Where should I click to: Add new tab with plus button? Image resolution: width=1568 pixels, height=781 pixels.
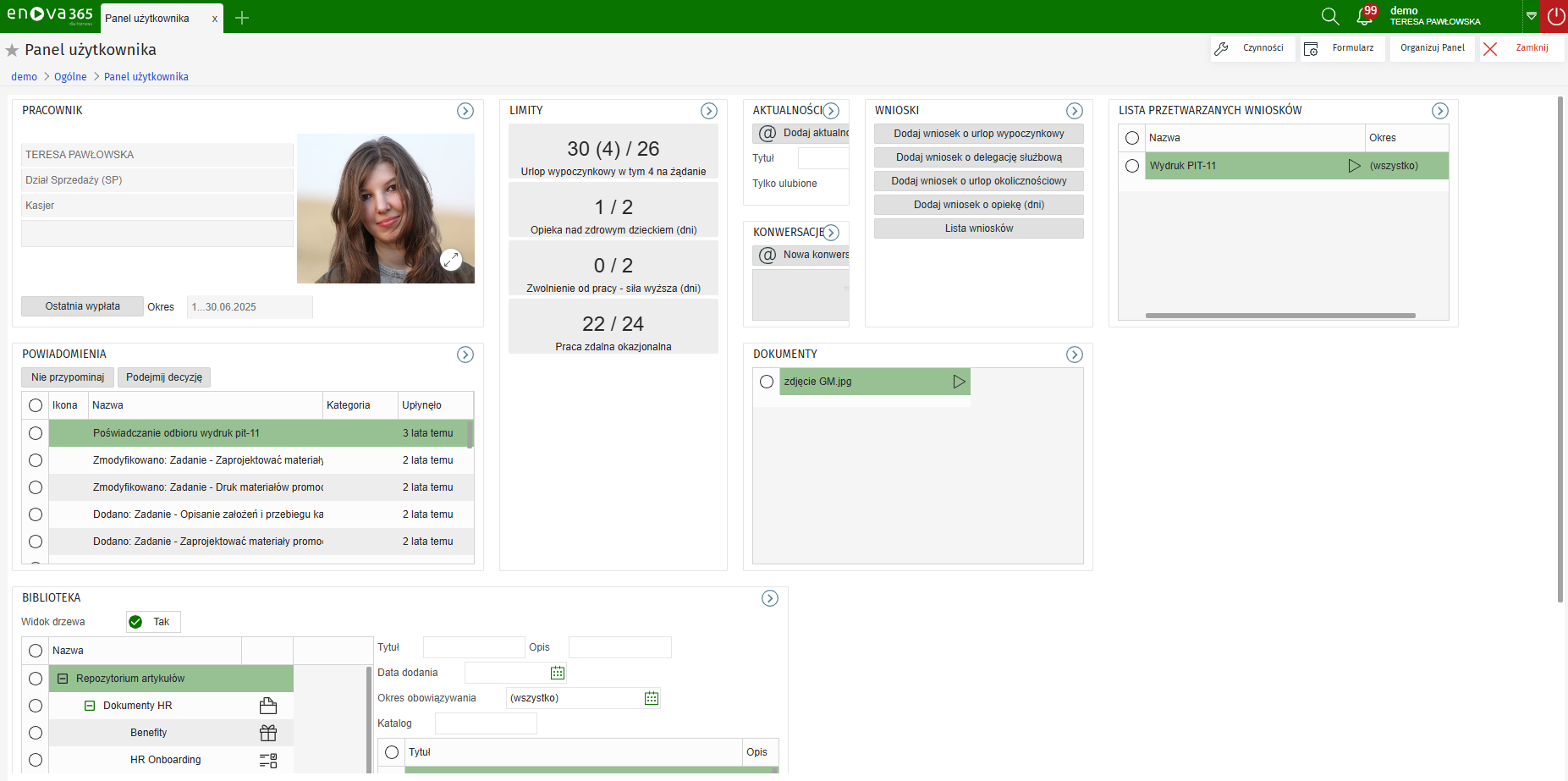coord(242,18)
